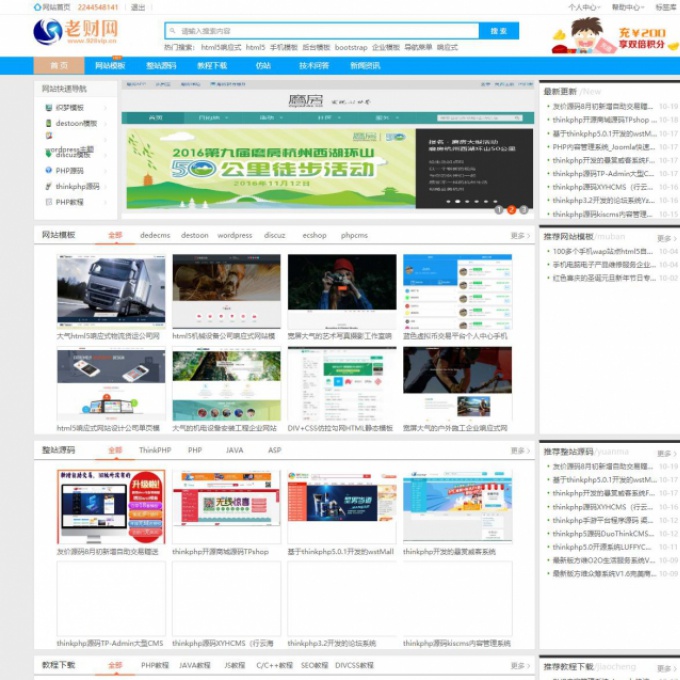Open thinkphp5源码DuoThinkCMS link
680x680 pixels.
(x=603, y=533)
